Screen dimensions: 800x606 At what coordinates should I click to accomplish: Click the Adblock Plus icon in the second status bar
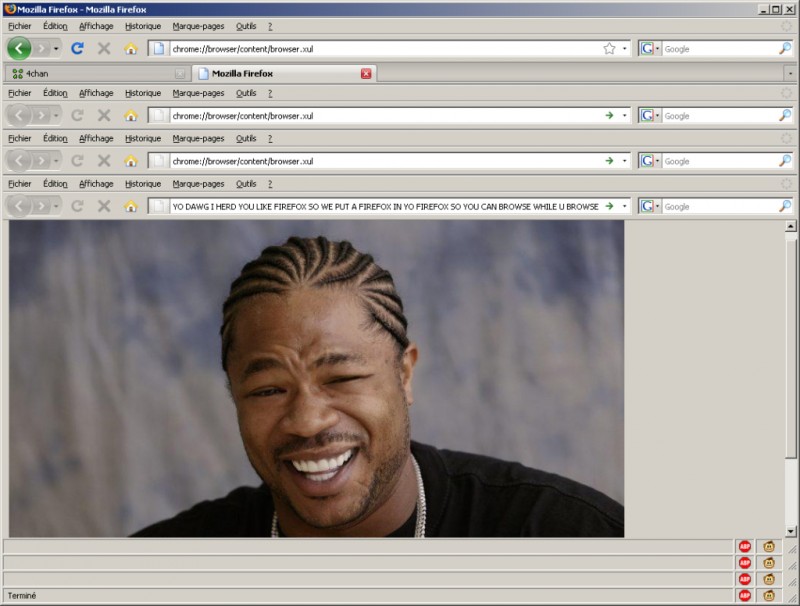pyautogui.click(x=745, y=563)
